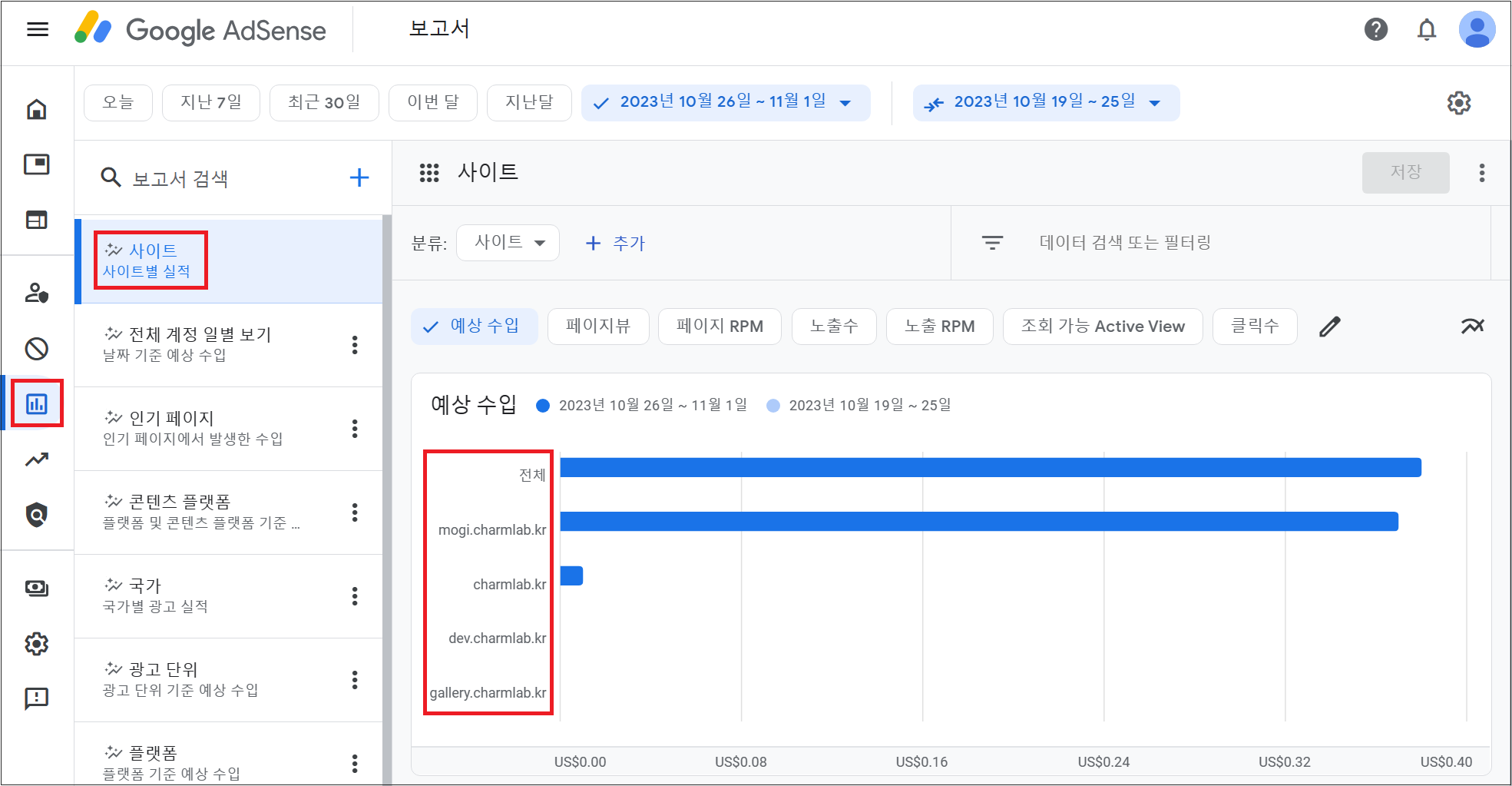Screen dimensions: 1512x786
Task: Click the 저장 button
Action: pyautogui.click(x=1405, y=173)
